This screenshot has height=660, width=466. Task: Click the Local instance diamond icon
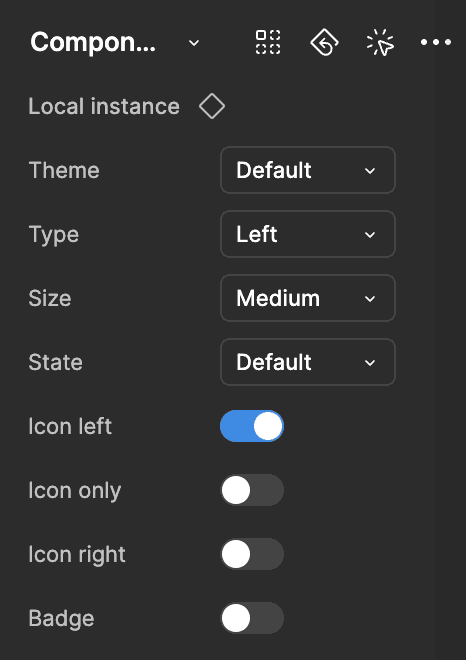pyautogui.click(x=212, y=106)
